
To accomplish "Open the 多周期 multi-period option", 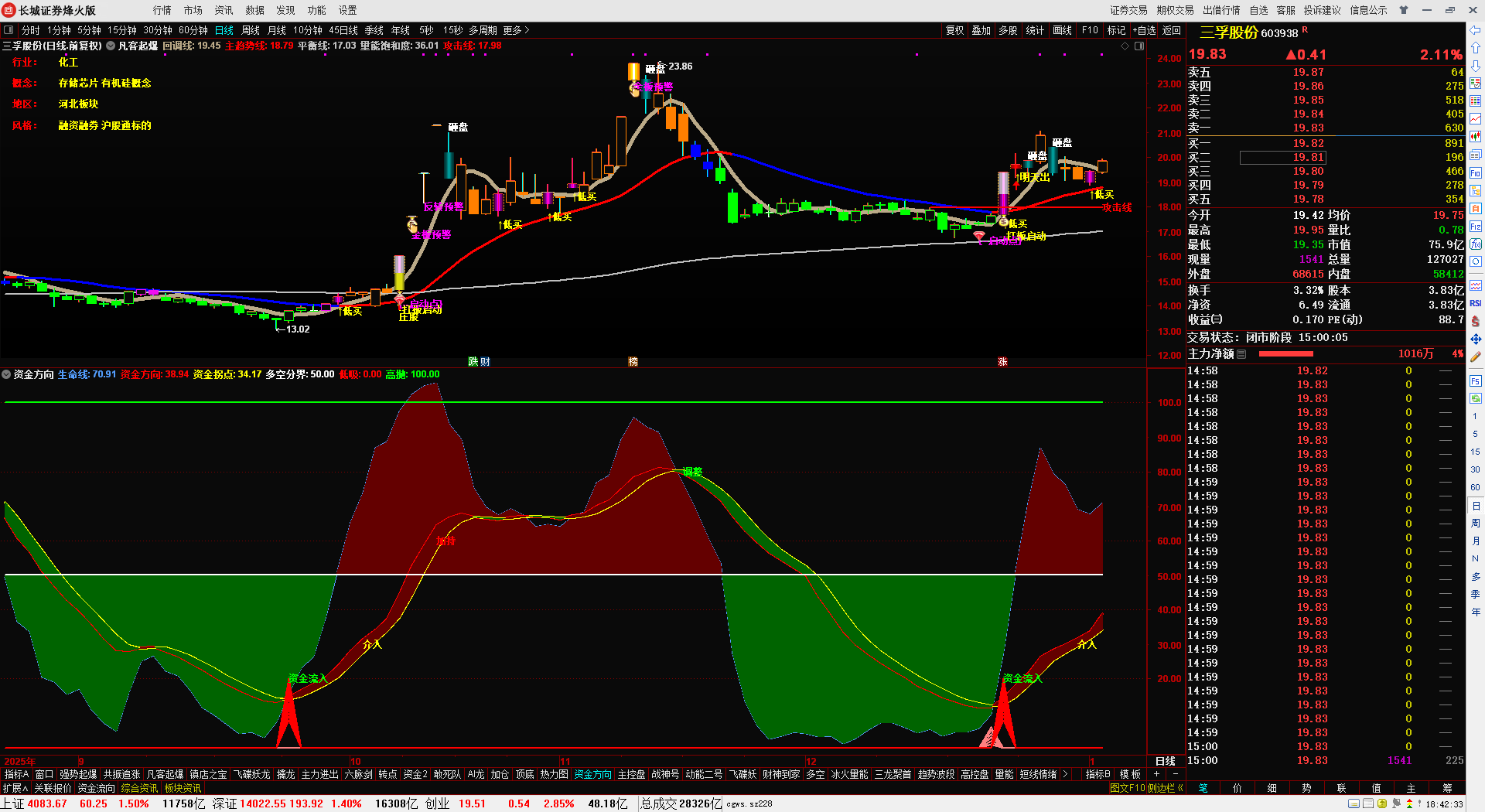I will (x=483, y=30).
